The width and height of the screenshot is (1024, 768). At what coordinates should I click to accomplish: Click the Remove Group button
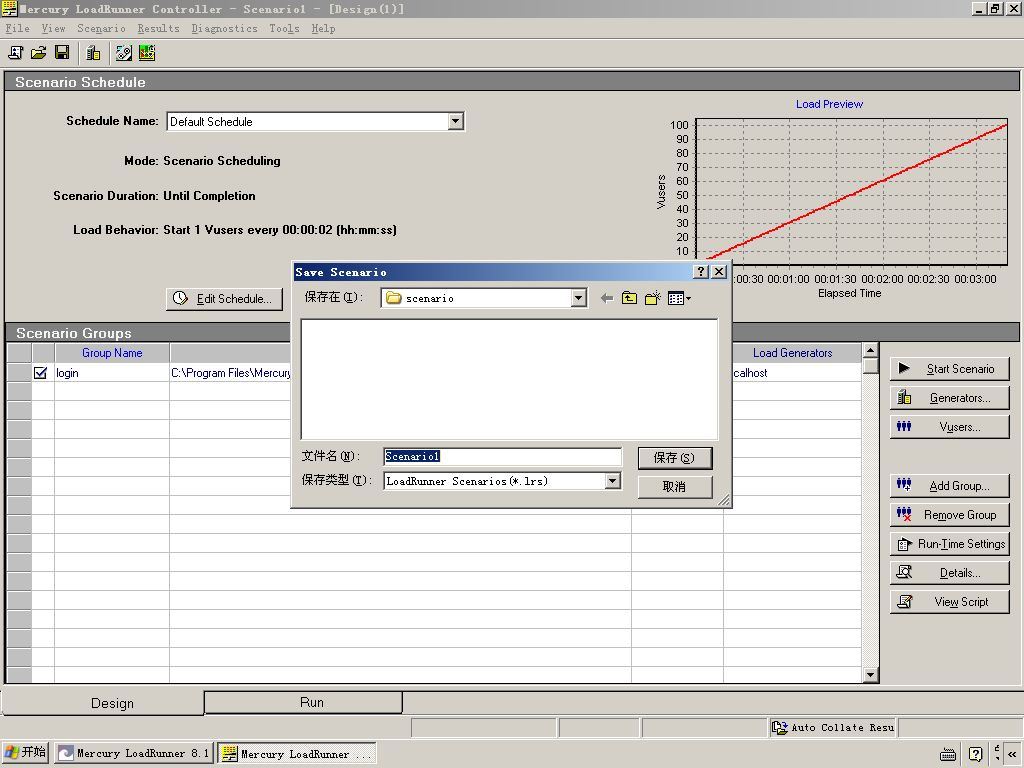point(950,515)
